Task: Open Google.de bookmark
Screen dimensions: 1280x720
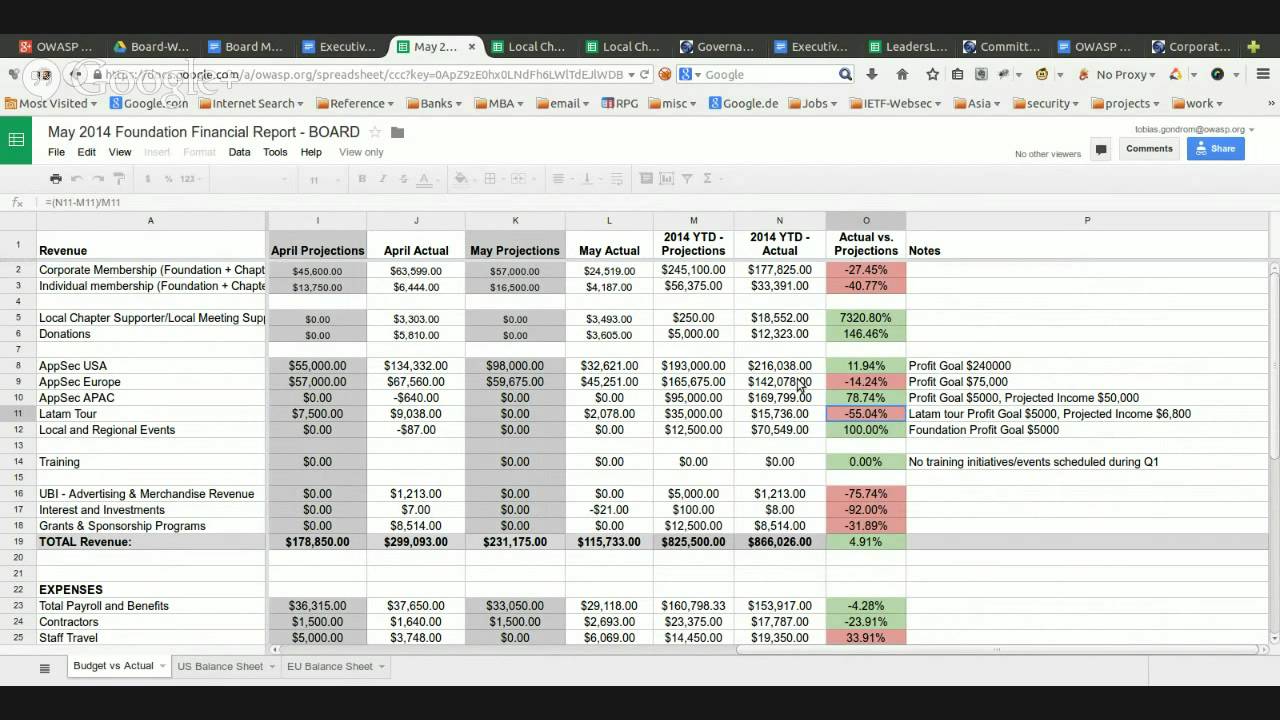Action: pos(742,103)
